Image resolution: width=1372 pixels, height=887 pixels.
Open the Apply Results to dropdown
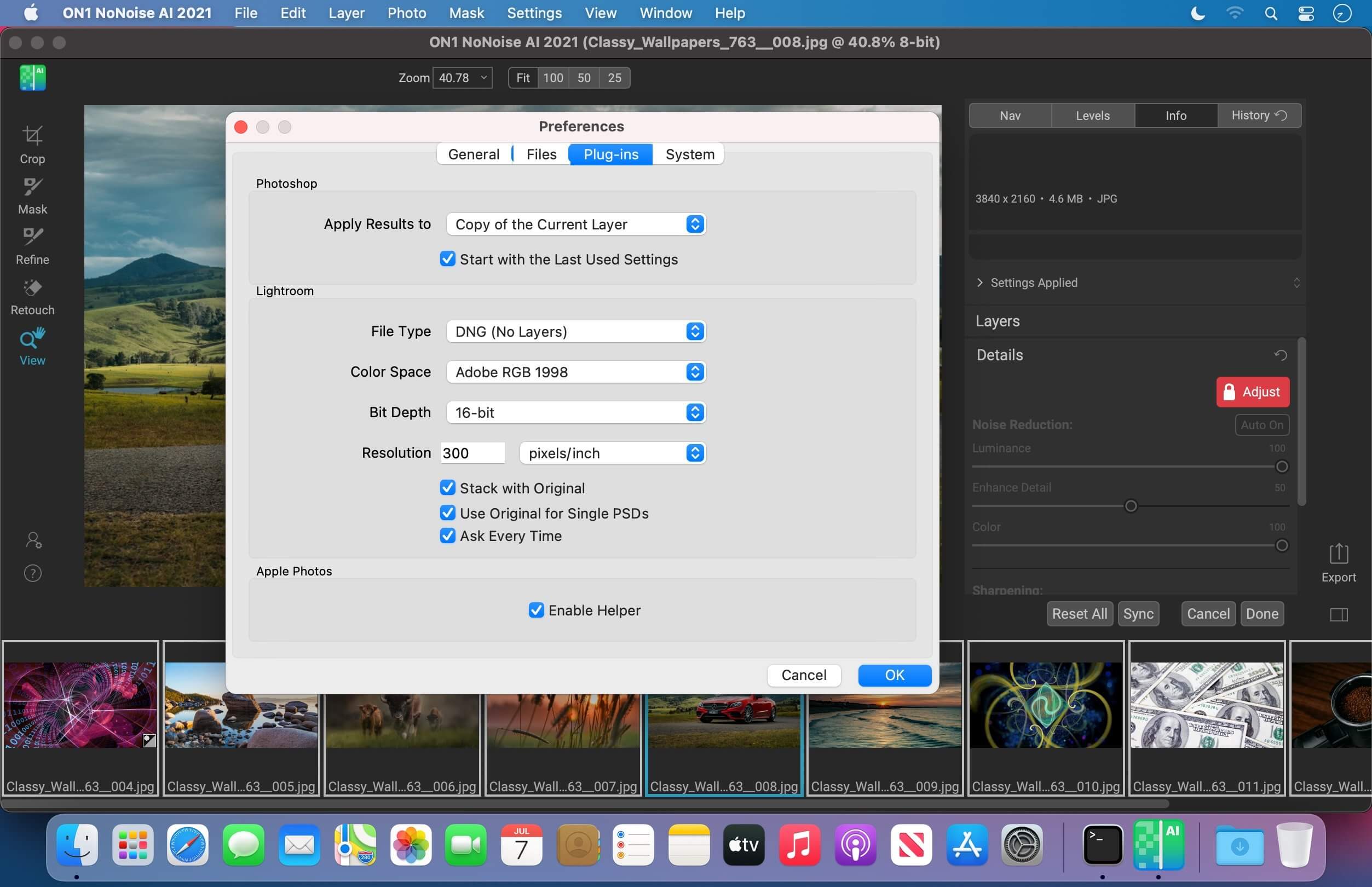[576, 224]
